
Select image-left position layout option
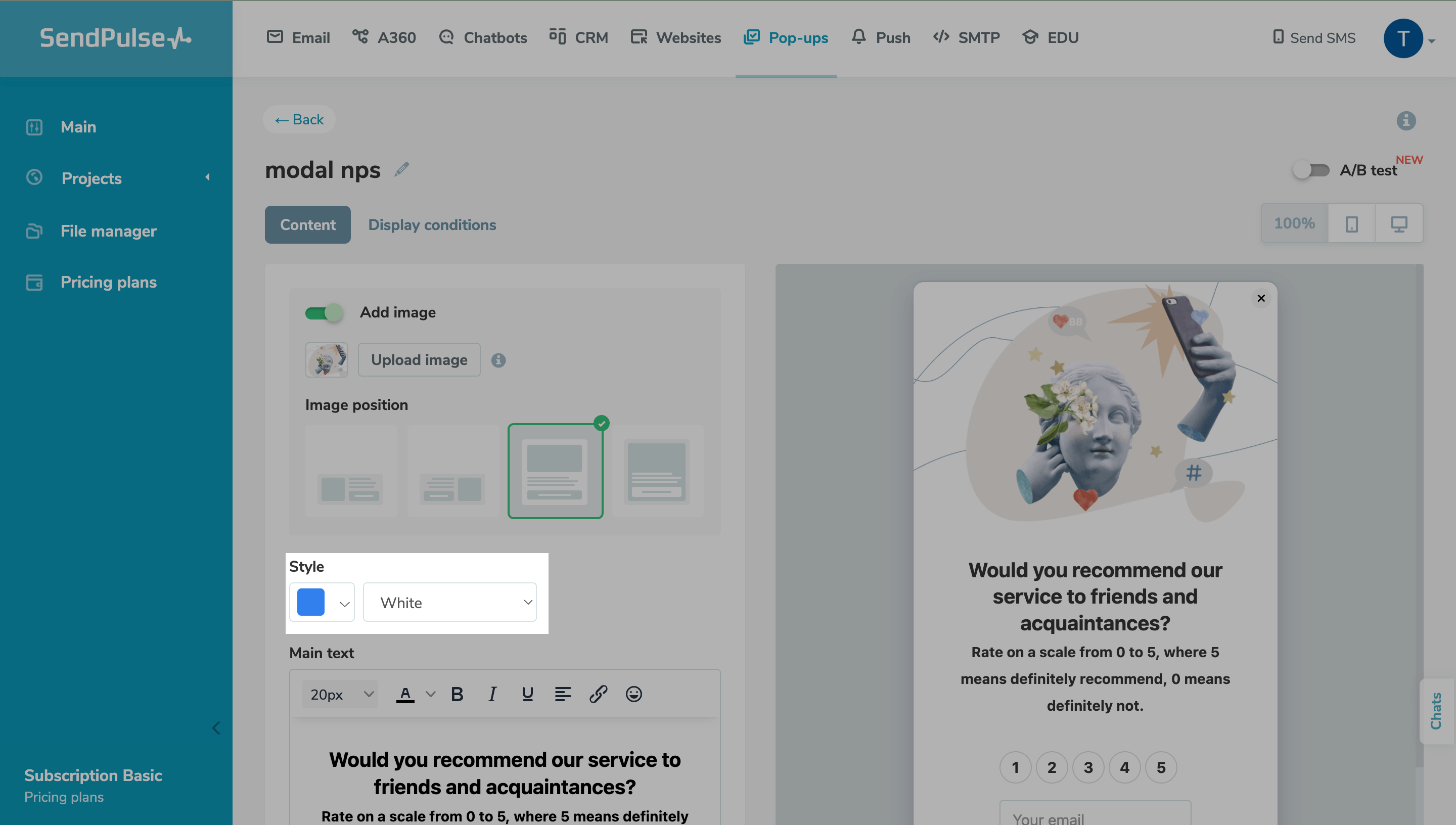click(x=351, y=471)
